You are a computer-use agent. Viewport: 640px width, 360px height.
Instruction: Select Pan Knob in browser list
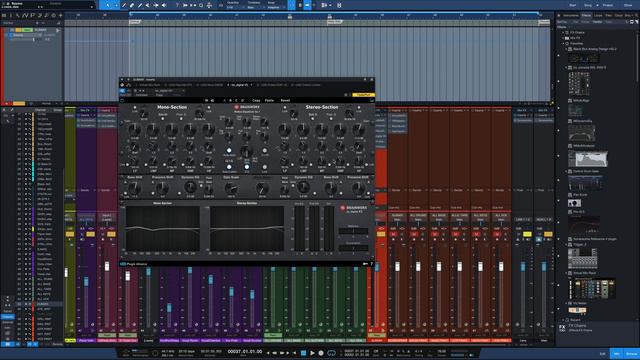pyautogui.click(x=580, y=195)
